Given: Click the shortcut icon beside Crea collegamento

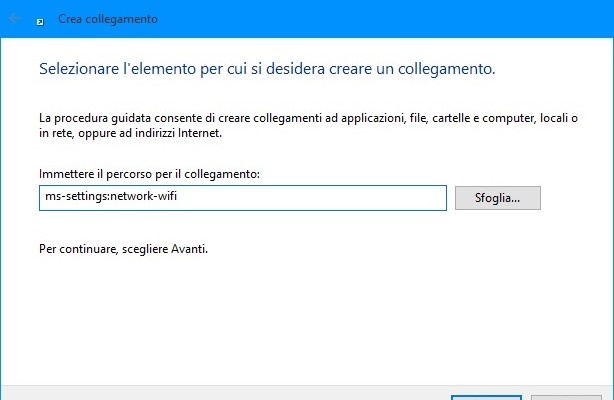Looking at the screenshot, I should pyautogui.click(x=39, y=20).
